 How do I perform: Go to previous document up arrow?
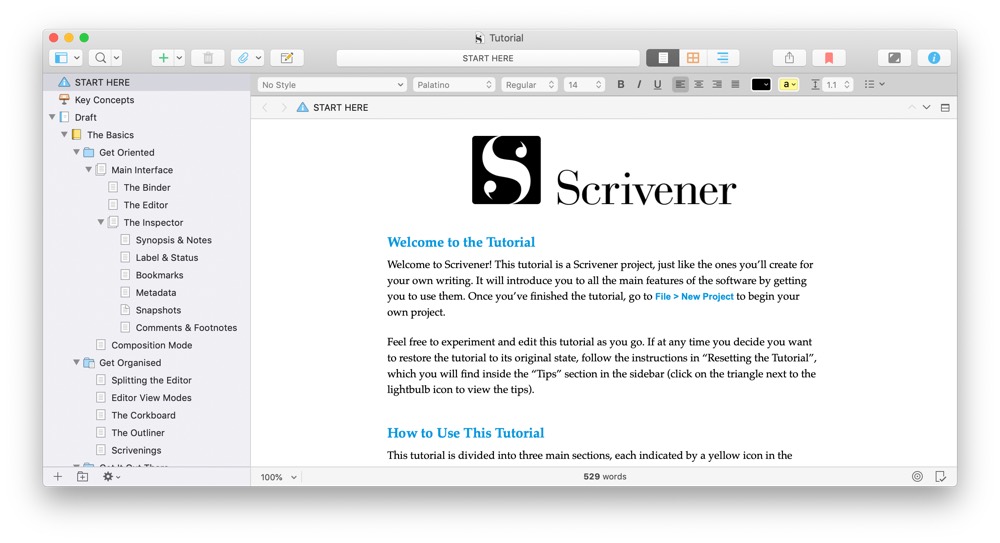pyautogui.click(x=911, y=108)
